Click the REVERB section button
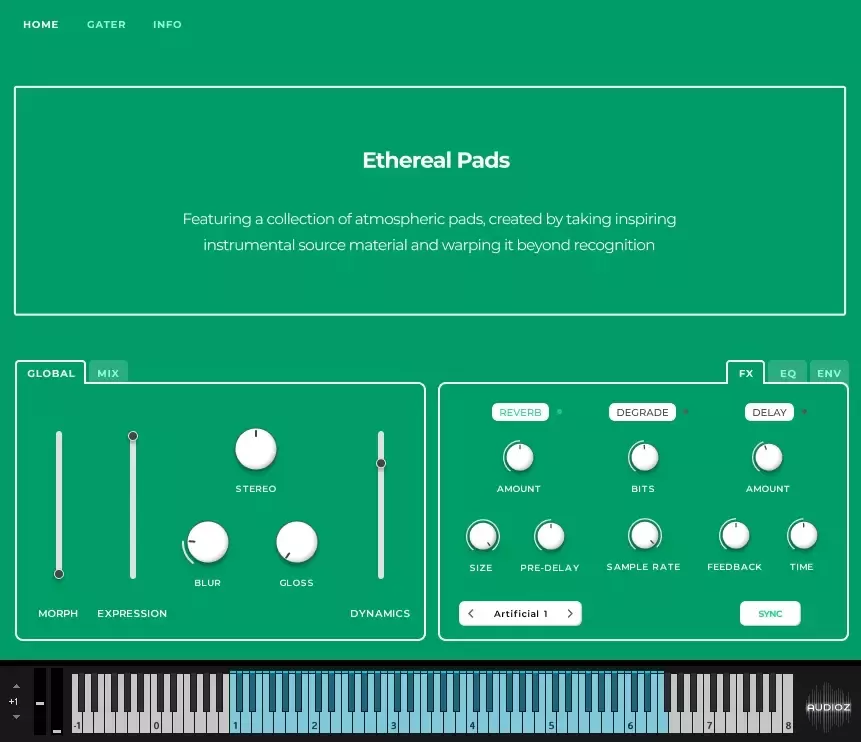The width and height of the screenshot is (861, 742). click(520, 412)
